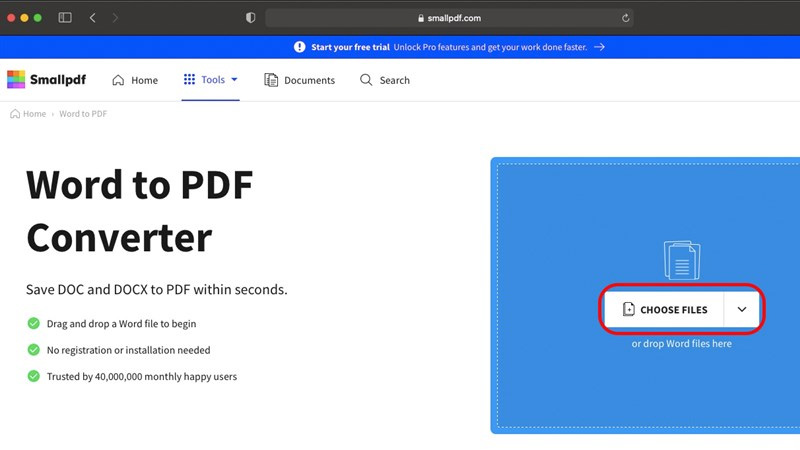Click 'or drop Word files here' text
The width and height of the screenshot is (800, 450).
pos(682,343)
